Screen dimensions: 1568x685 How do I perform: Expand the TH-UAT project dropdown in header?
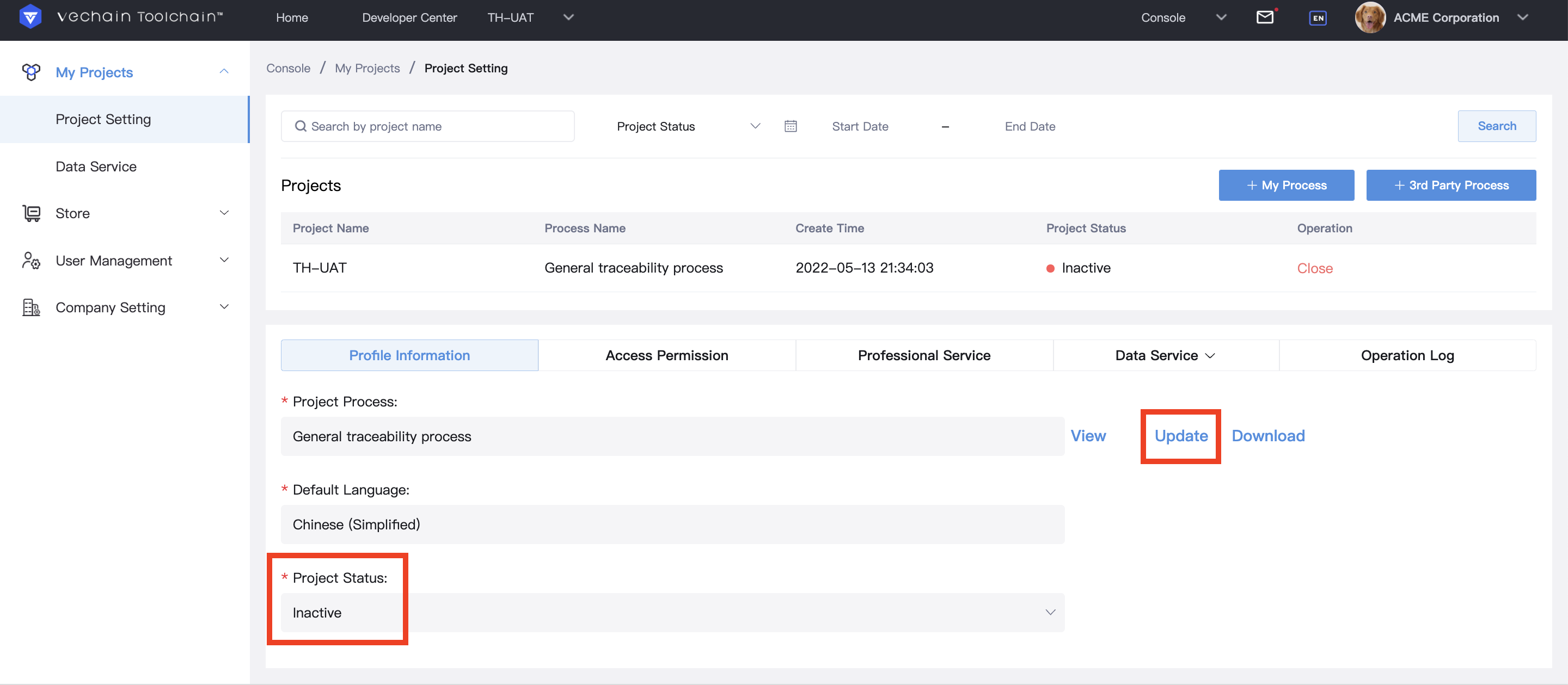tap(568, 17)
